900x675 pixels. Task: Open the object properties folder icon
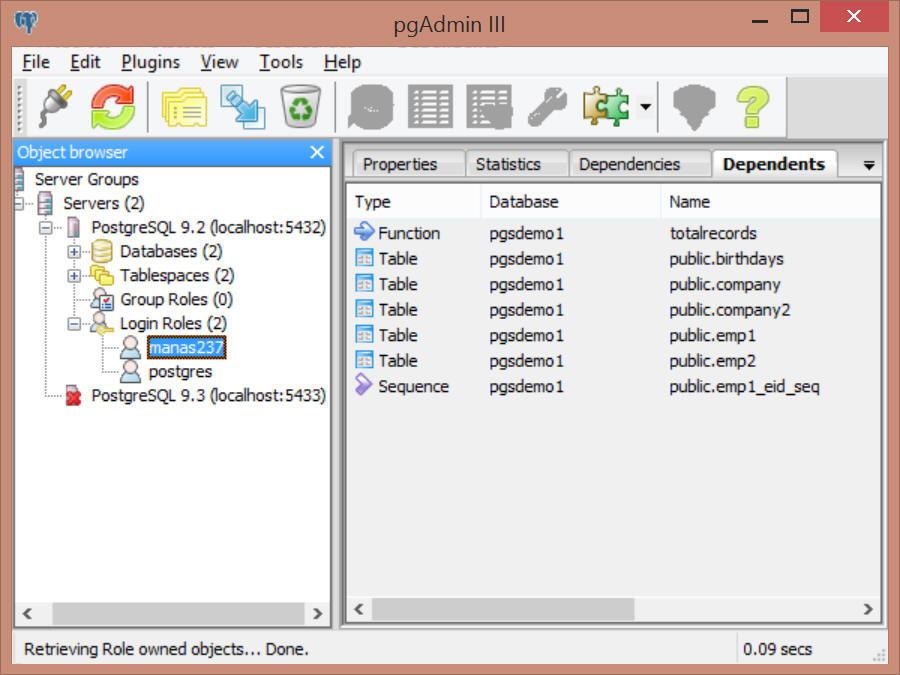[x=185, y=107]
